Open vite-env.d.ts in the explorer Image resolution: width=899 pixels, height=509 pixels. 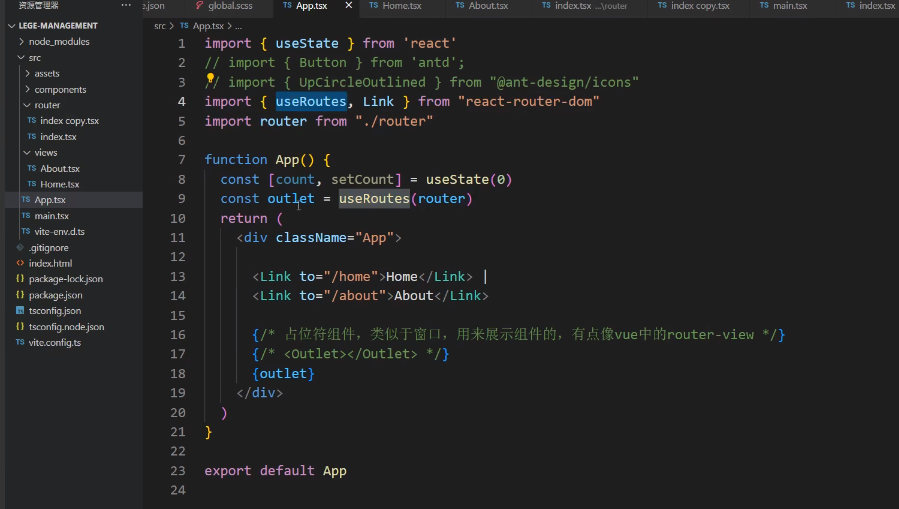pyautogui.click(x=60, y=232)
